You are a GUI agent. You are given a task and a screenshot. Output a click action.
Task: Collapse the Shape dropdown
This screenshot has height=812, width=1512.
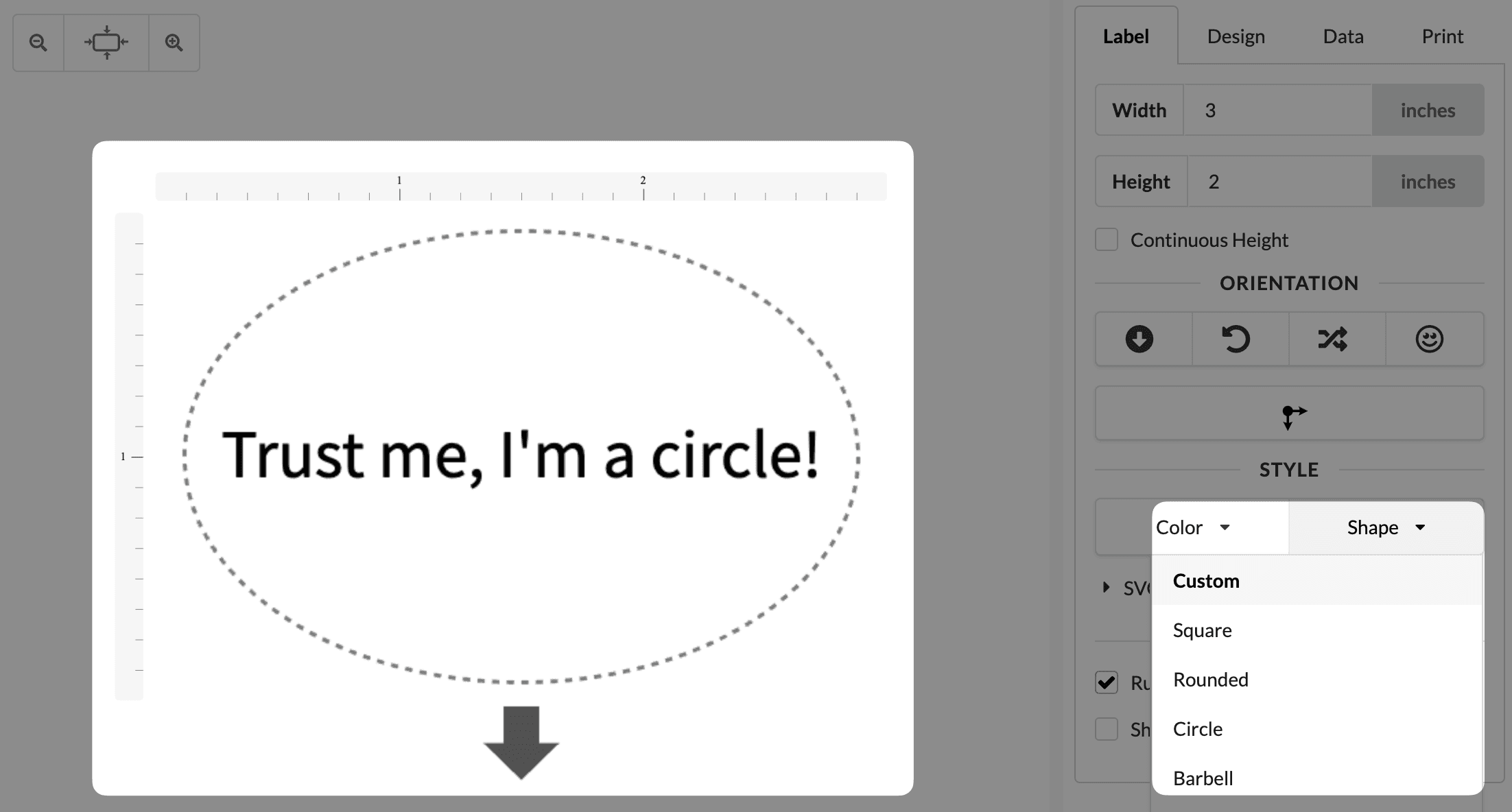coord(1386,527)
